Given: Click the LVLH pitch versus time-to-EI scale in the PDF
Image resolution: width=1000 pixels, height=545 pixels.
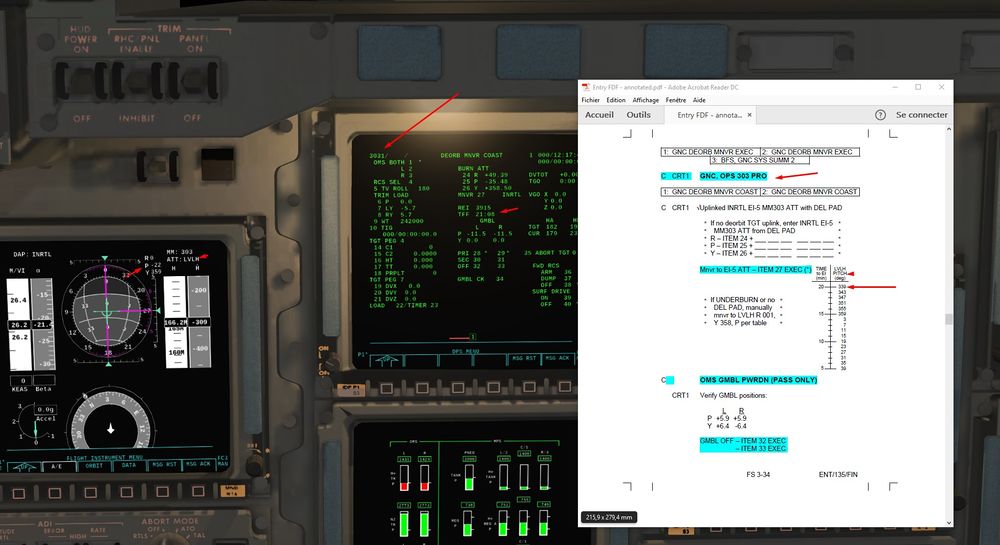Looking at the screenshot, I should pos(832,319).
